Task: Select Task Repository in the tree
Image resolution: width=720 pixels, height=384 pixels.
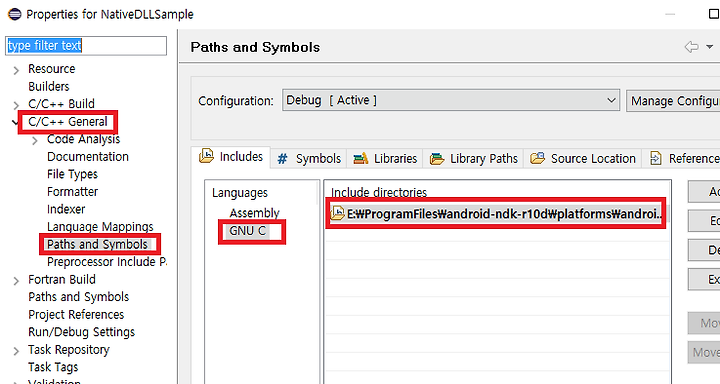Action: 69,350
